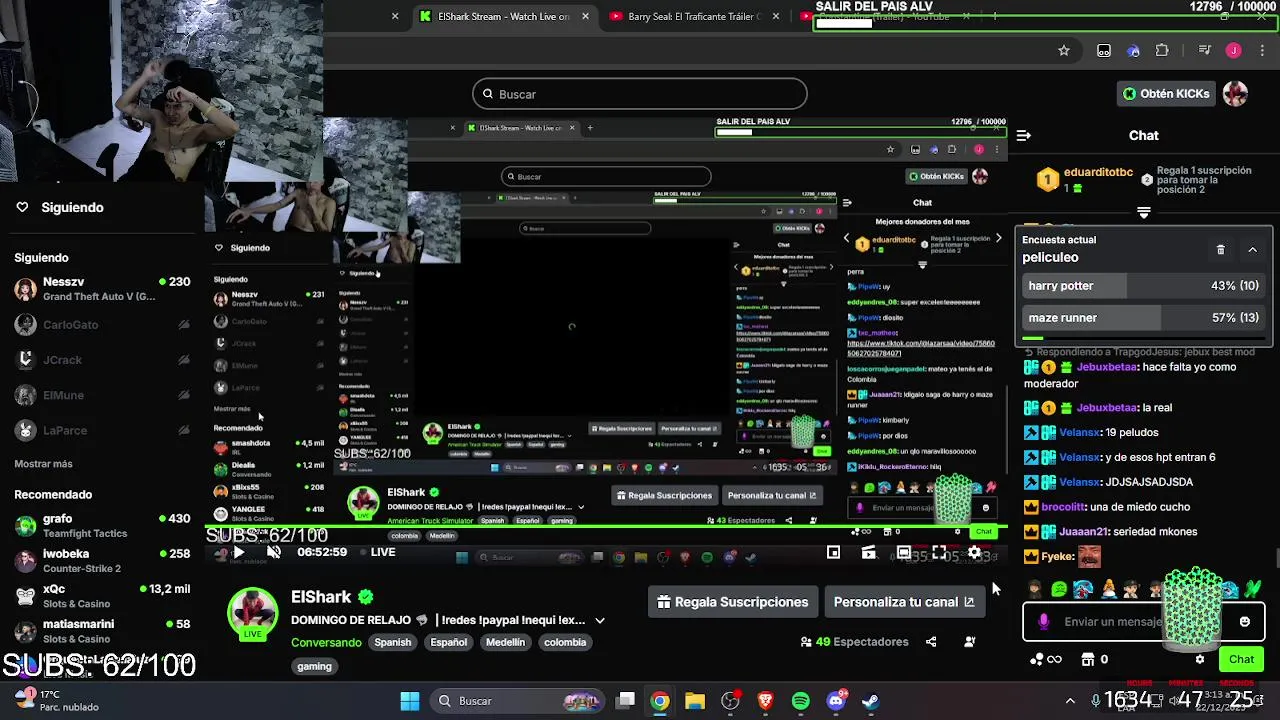Open ElMune channel in sidebar

tap(102, 395)
